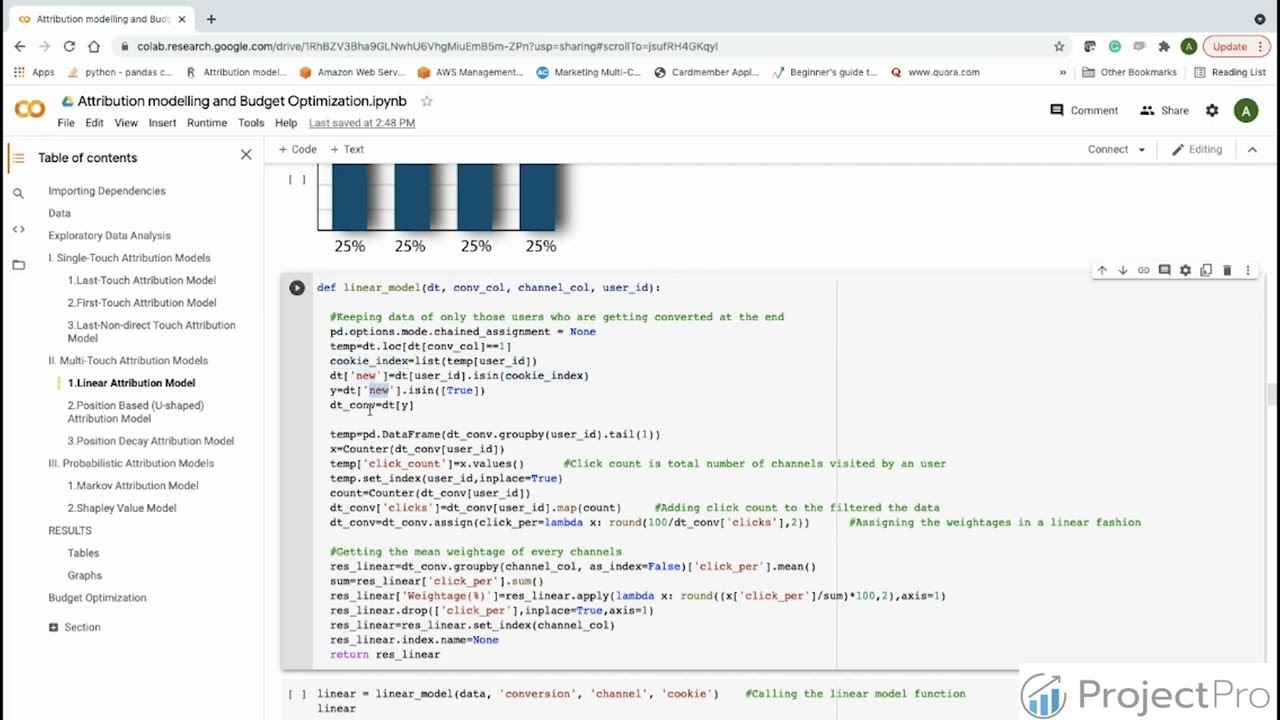Image resolution: width=1280 pixels, height=720 pixels.
Task: Add a new Text cell
Action: click(x=347, y=149)
